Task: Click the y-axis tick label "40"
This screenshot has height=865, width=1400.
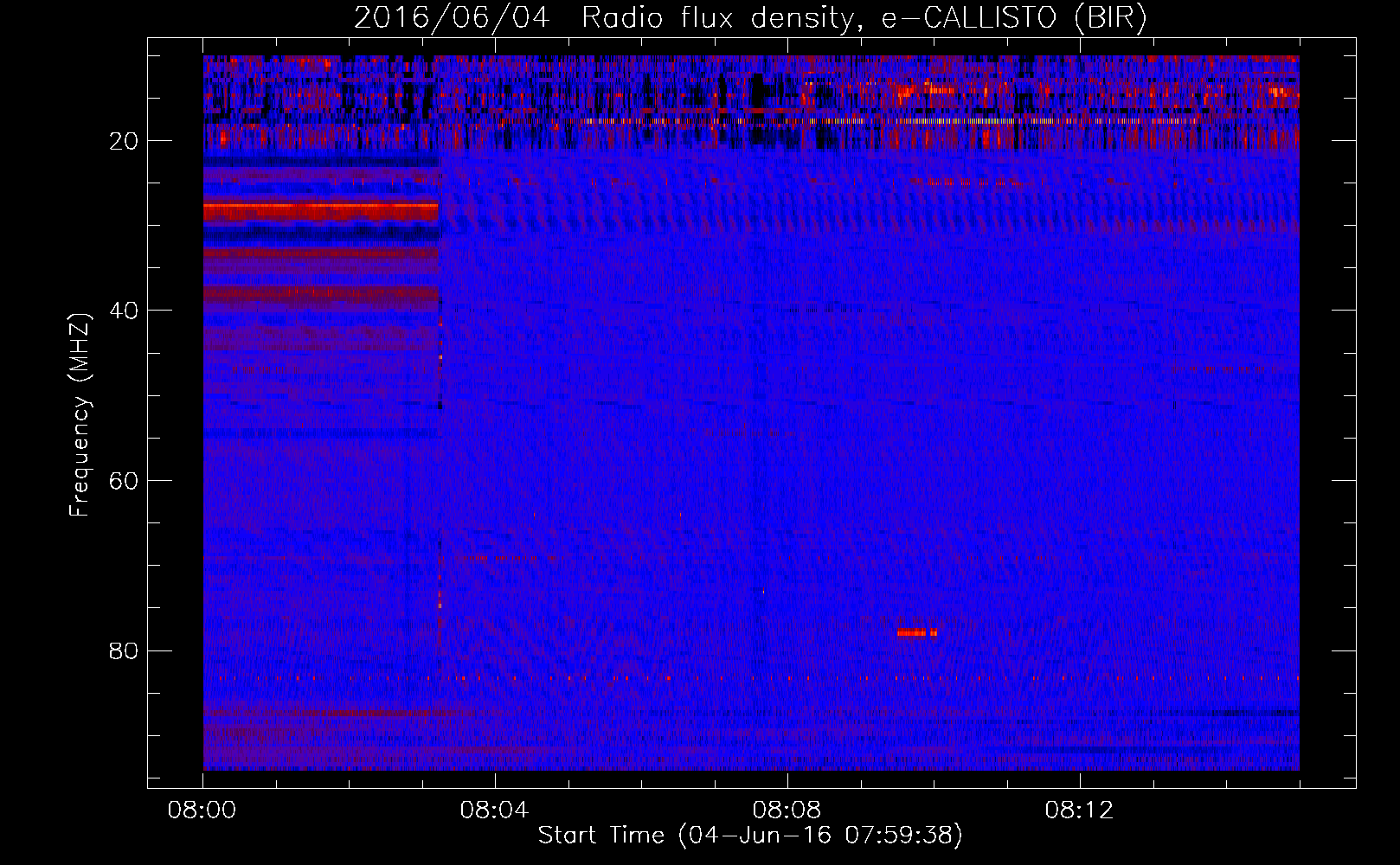Action: (125, 311)
